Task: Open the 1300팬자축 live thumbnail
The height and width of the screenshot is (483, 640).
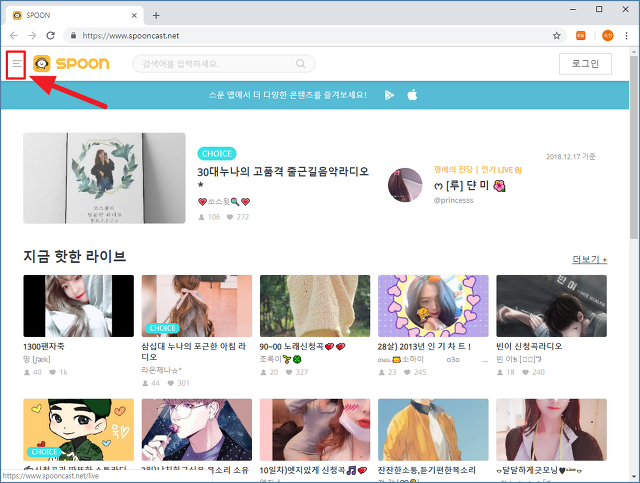Action: (78, 306)
